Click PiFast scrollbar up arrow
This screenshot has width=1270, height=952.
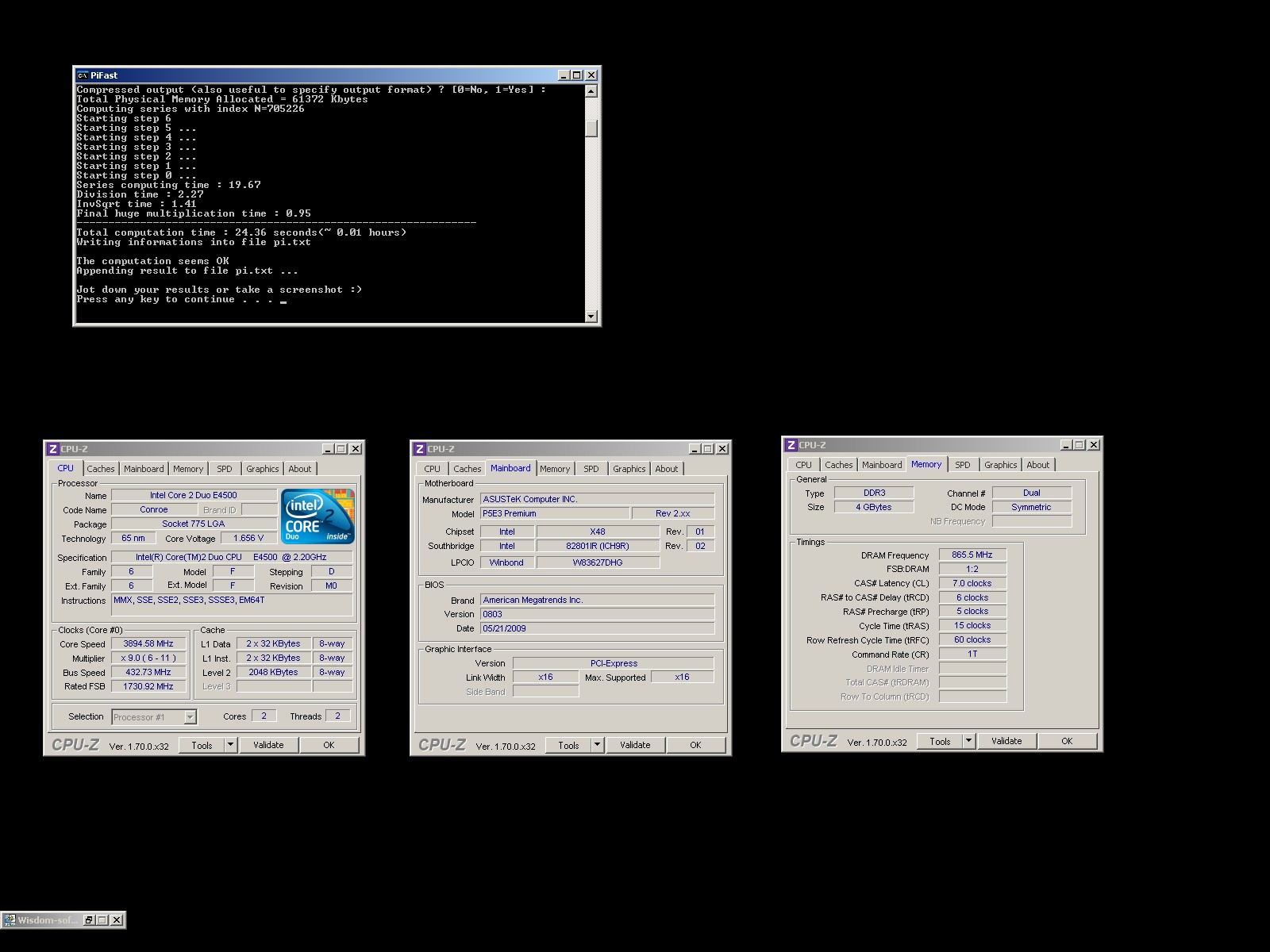point(591,91)
